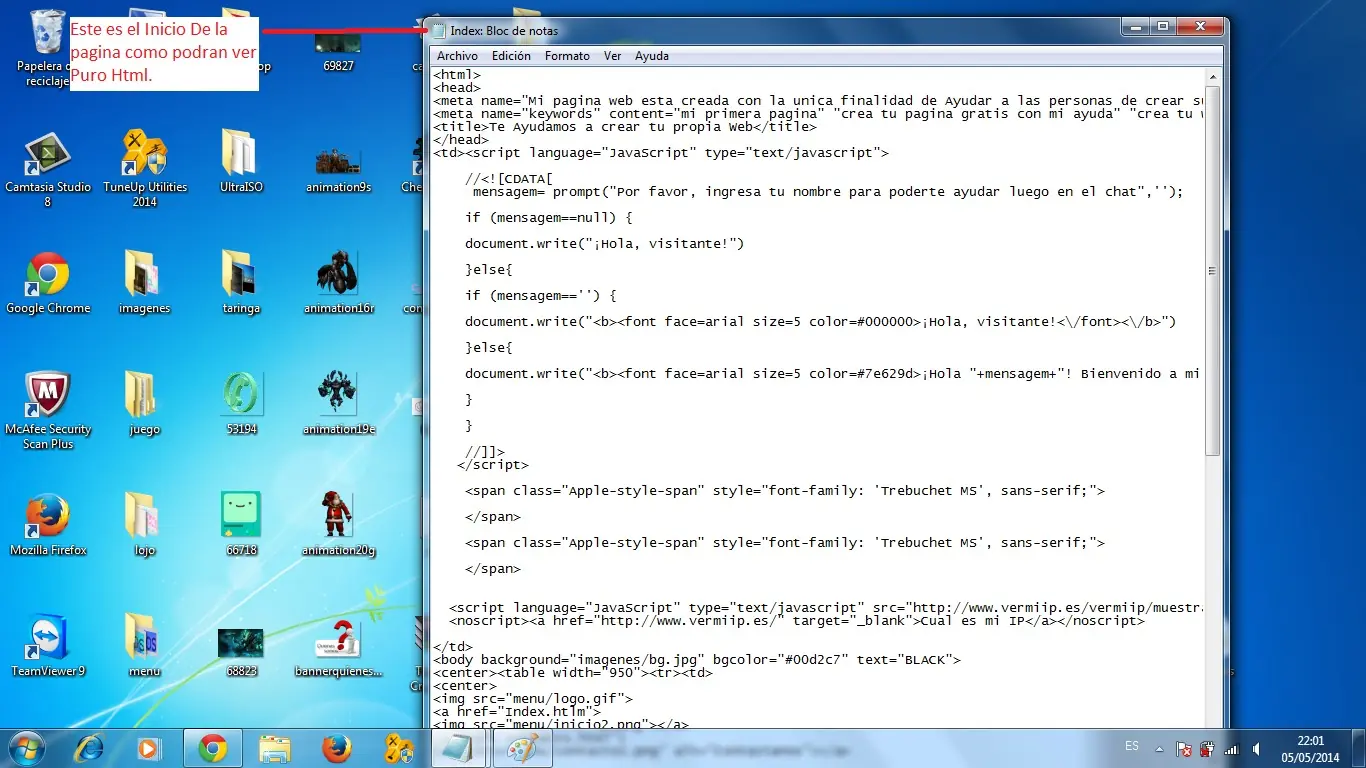1366x768 pixels.
Task: Show hidden system tray icons
Action: pyautogui.click(x=1159, y=748)
